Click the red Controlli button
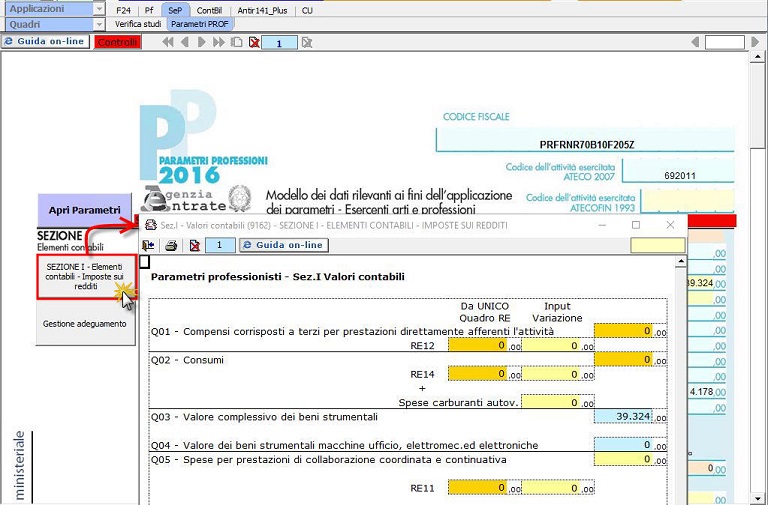 [x=118, y=42]
